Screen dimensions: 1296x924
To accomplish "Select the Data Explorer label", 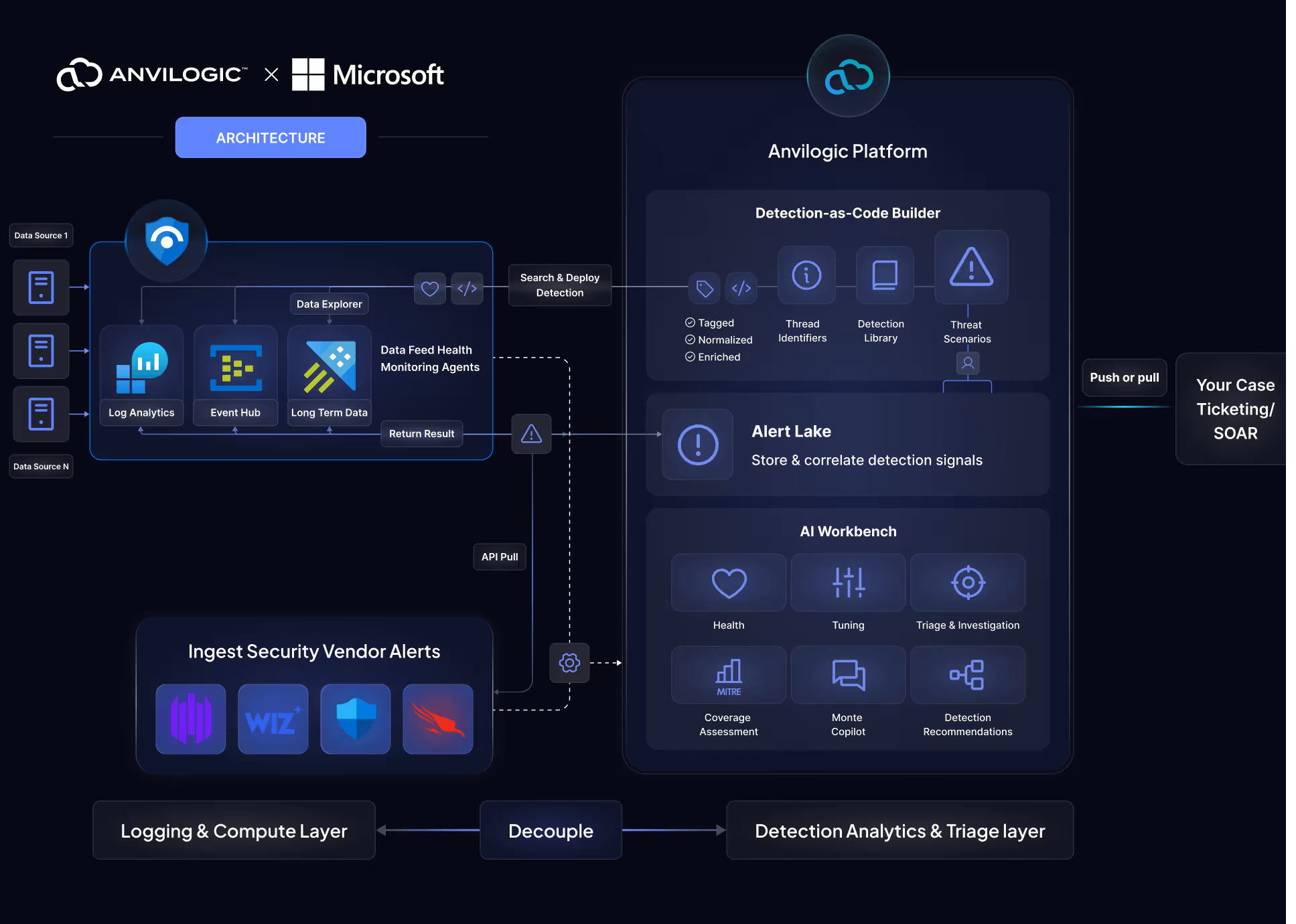I will pos(329,304).
